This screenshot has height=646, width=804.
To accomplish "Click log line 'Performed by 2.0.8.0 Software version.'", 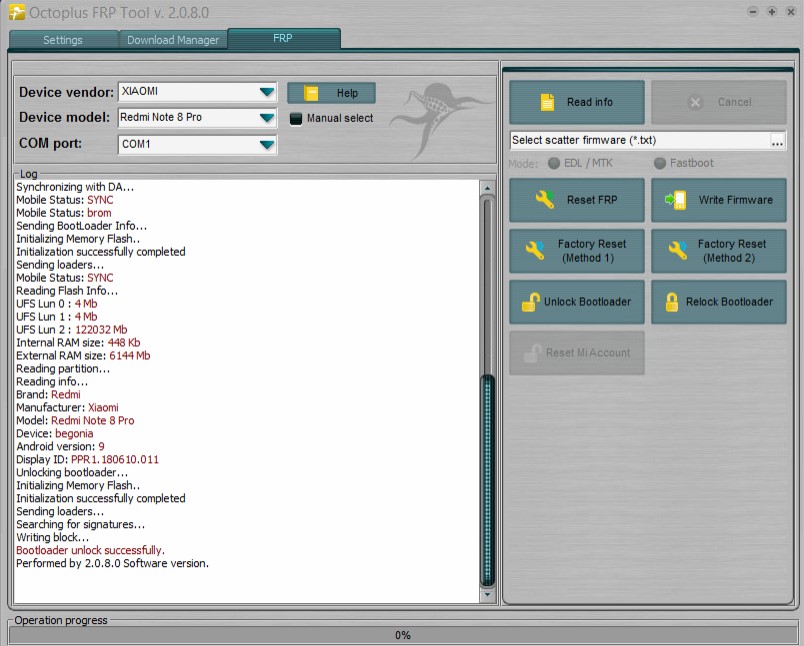I will pyautogui.click(x=112, y=563).
